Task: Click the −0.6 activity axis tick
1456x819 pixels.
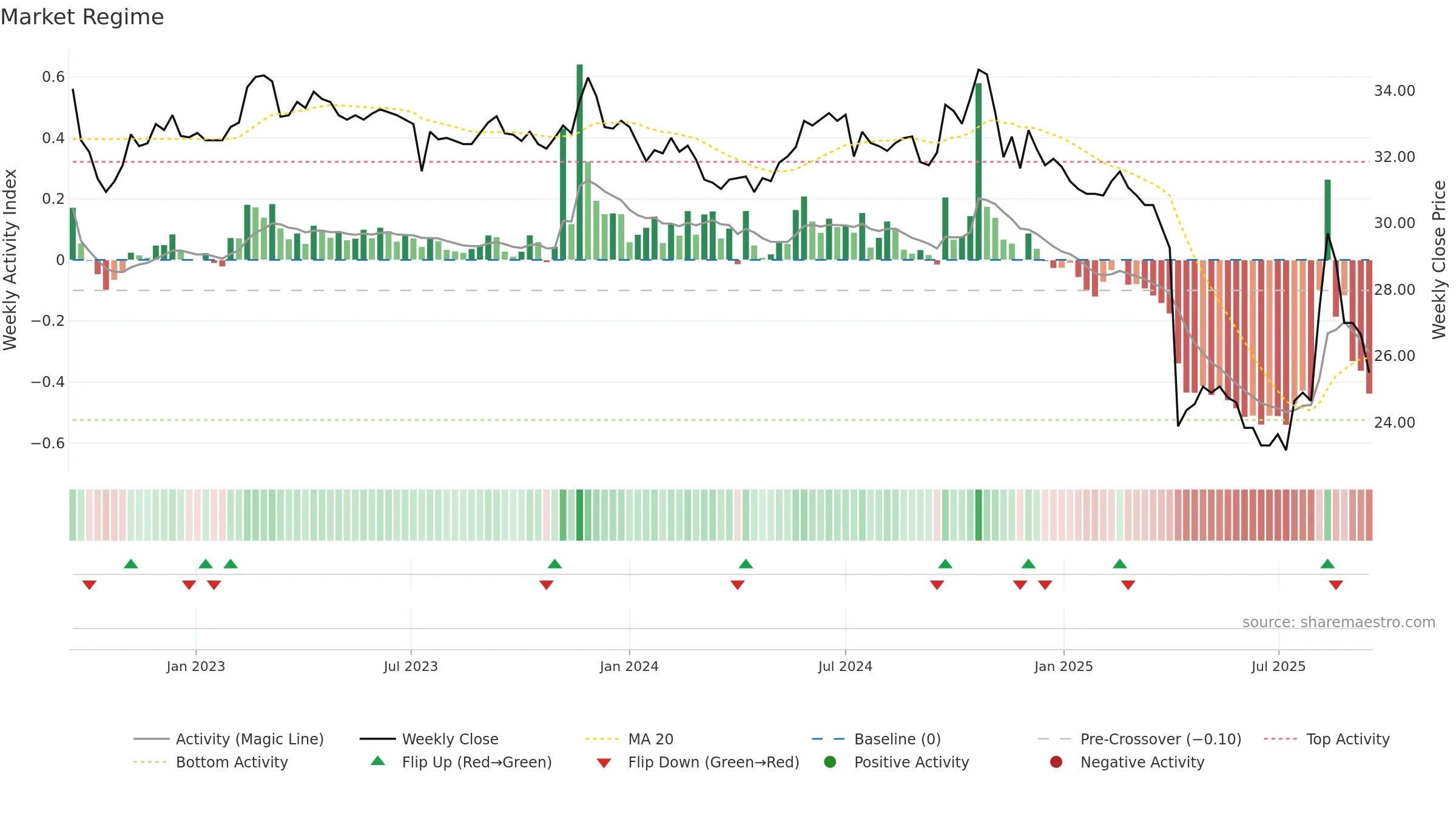Action: [x=48, y=443]
